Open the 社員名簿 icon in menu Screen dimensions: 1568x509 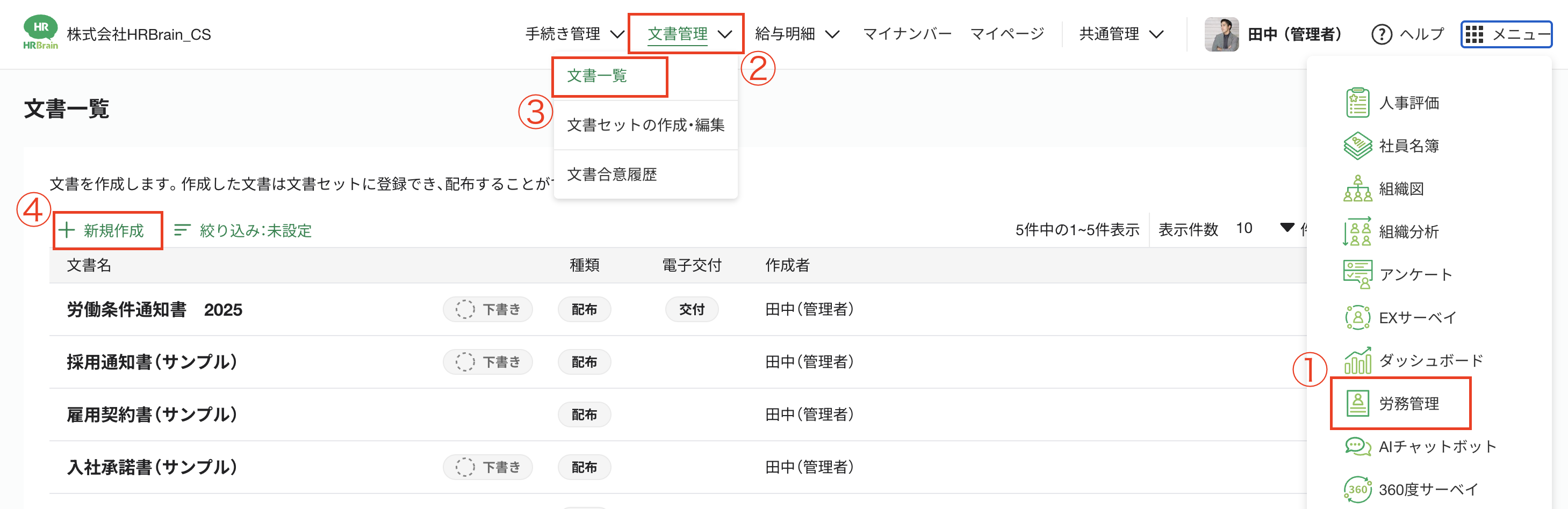(1357, 146)
